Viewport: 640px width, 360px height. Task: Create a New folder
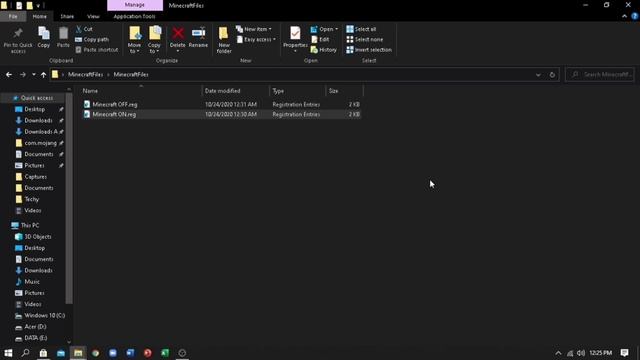click(x=224, y=40)
